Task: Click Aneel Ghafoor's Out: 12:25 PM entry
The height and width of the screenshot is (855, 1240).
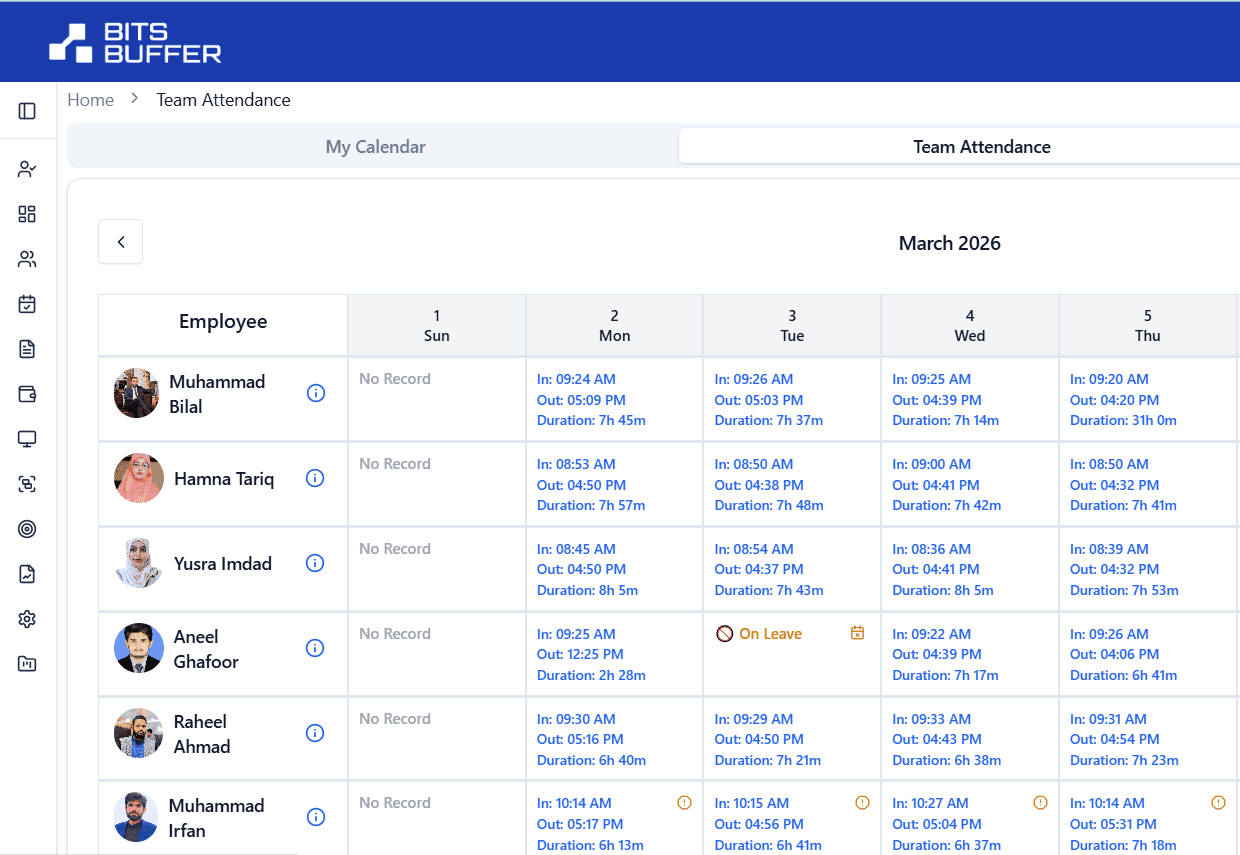Action: pos(580,654)
